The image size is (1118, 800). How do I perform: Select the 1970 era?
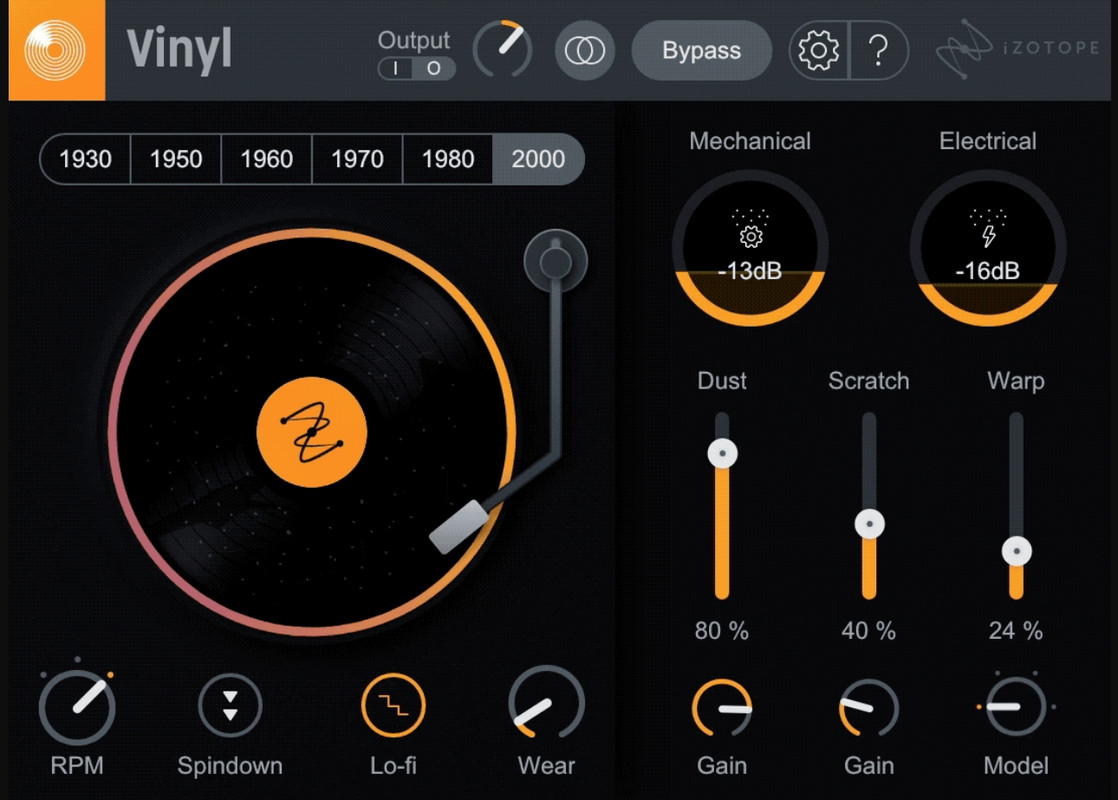(x=357, y=159)
